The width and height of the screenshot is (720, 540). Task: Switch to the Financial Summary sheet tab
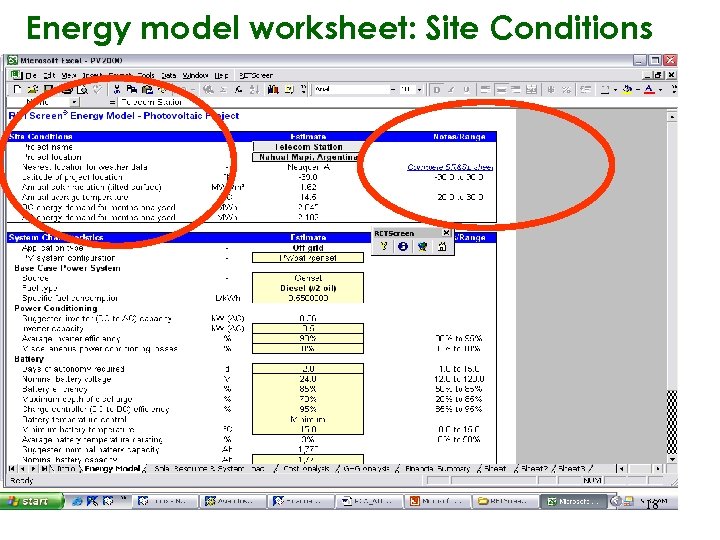pyautogui.click(x=438, y=469)
